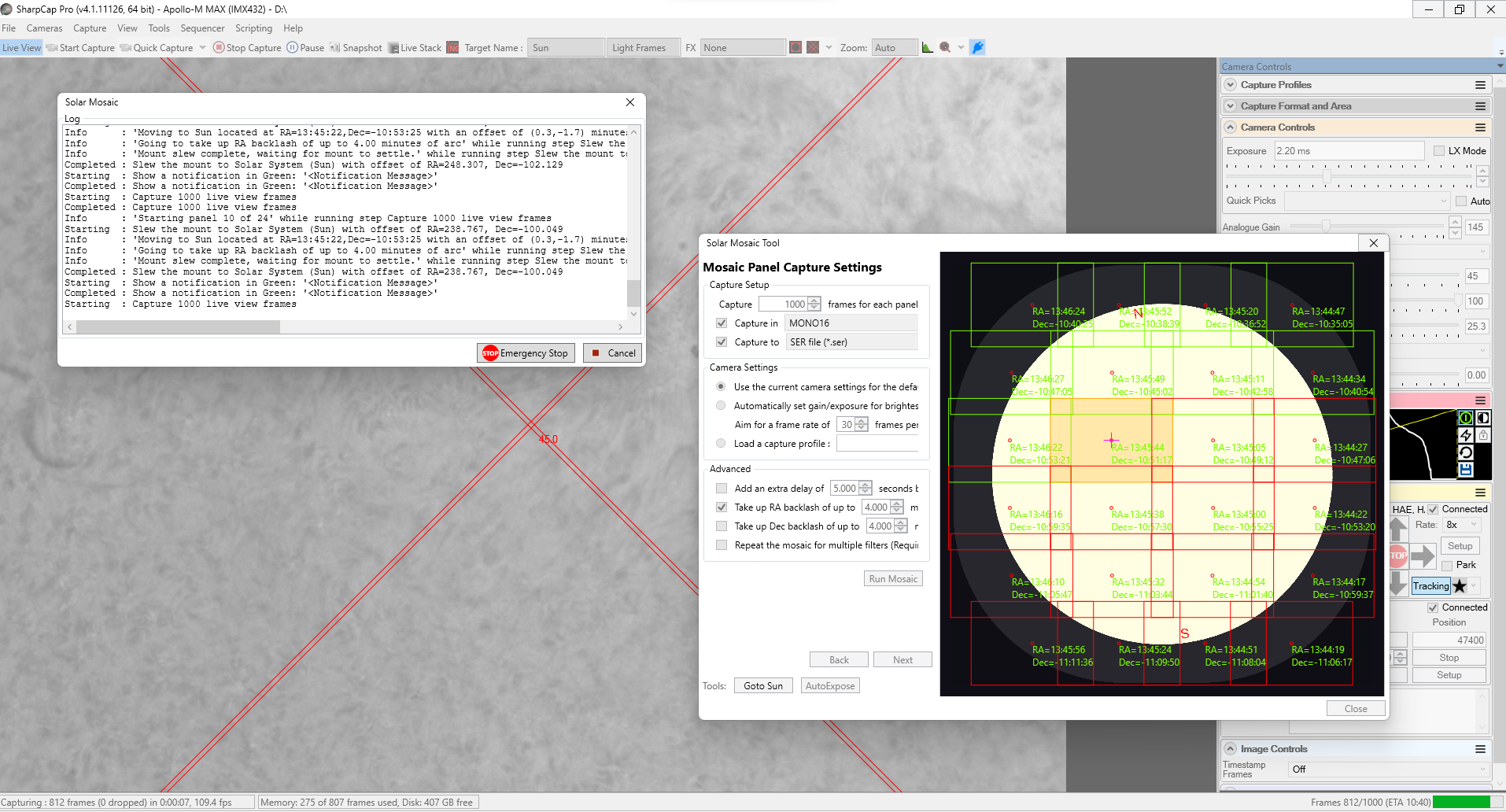The image size is (1506, 812).
Task: Toggle the LX Mode checkbox
Action: point(1439,151)
